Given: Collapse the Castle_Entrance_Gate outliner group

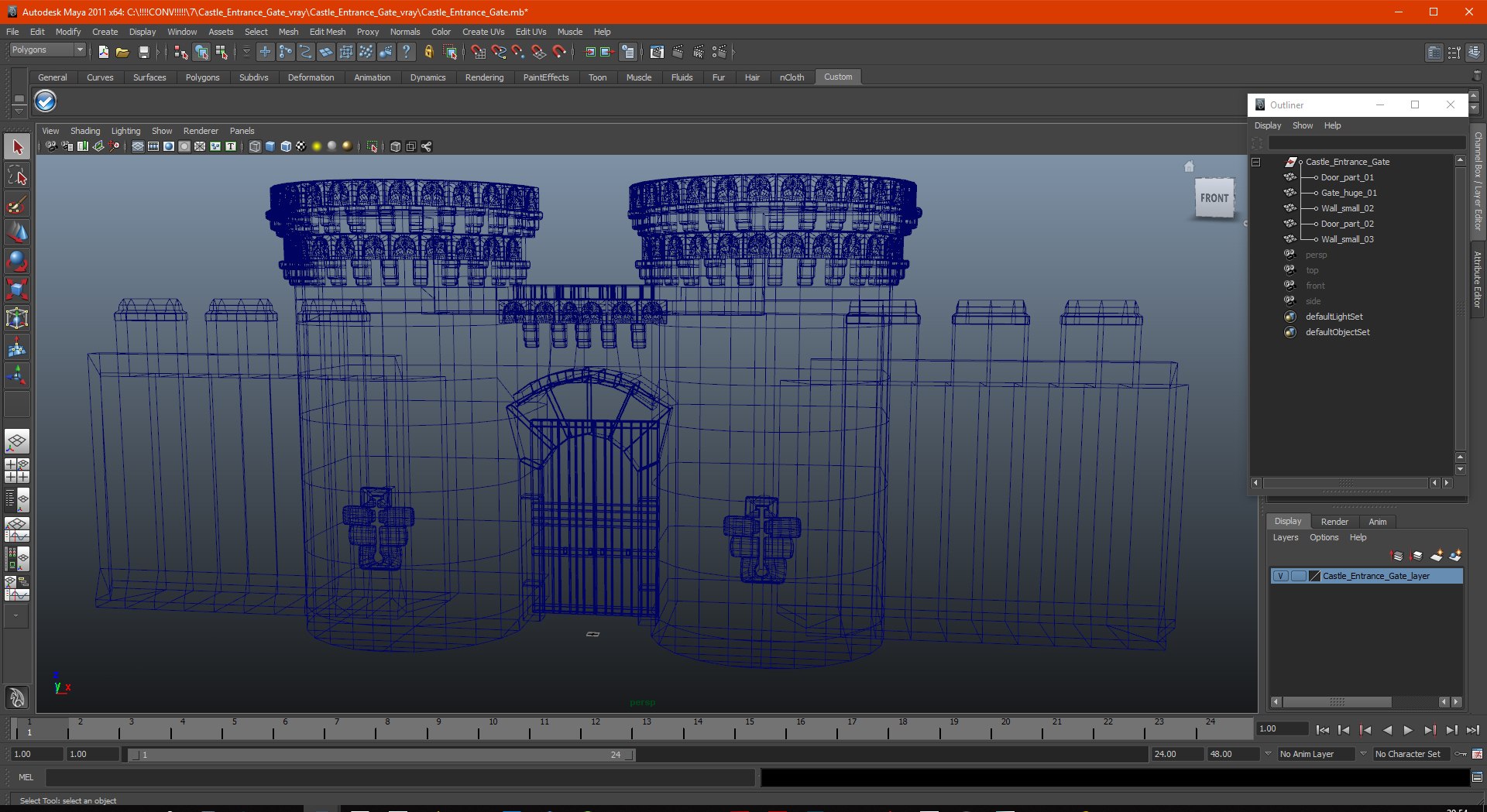Looking at the screenshot, I should [x=1256, y=162].
